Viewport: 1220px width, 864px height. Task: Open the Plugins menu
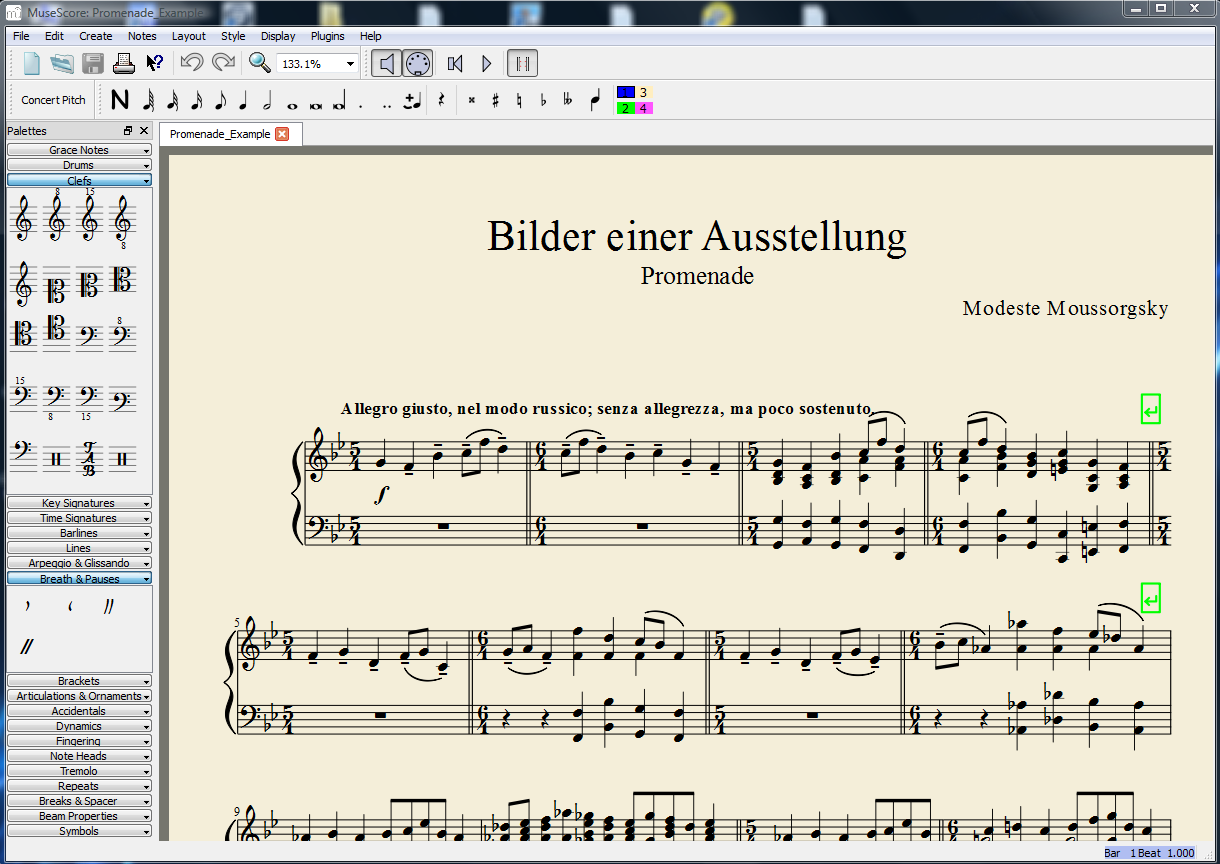pyautogui.click(x=327, y=36)
